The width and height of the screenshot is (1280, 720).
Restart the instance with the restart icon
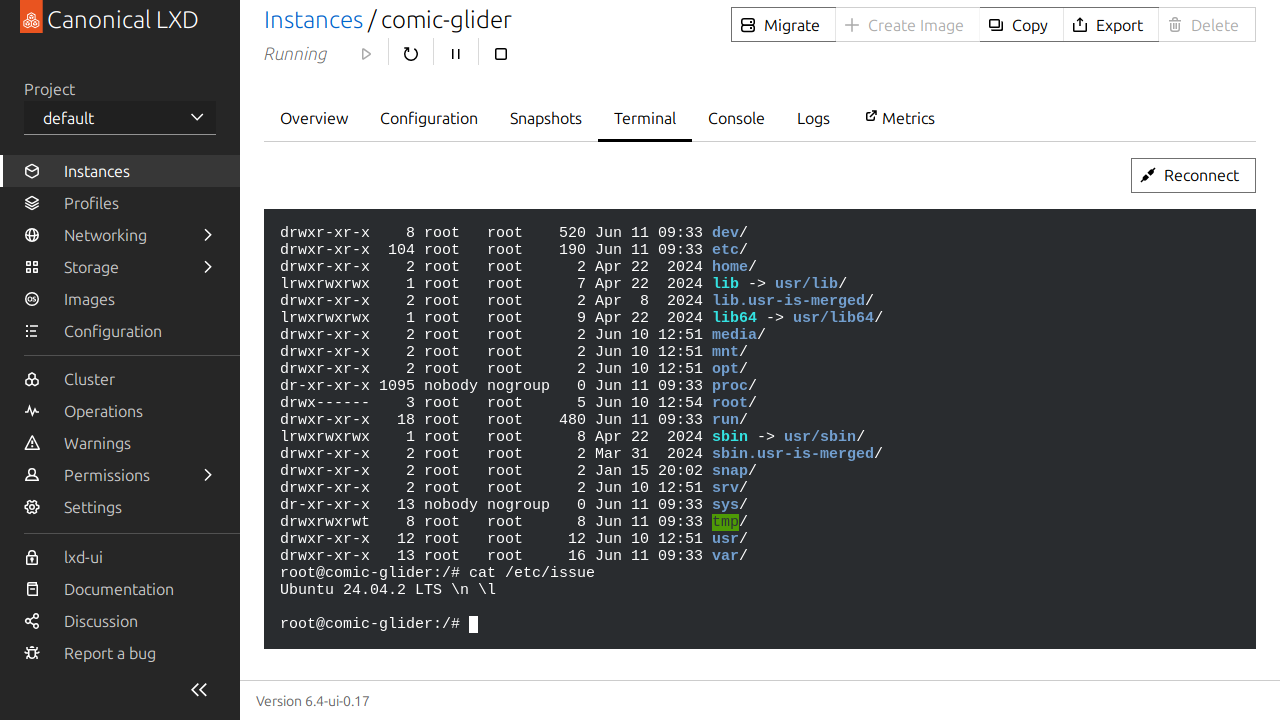[411, 54]
